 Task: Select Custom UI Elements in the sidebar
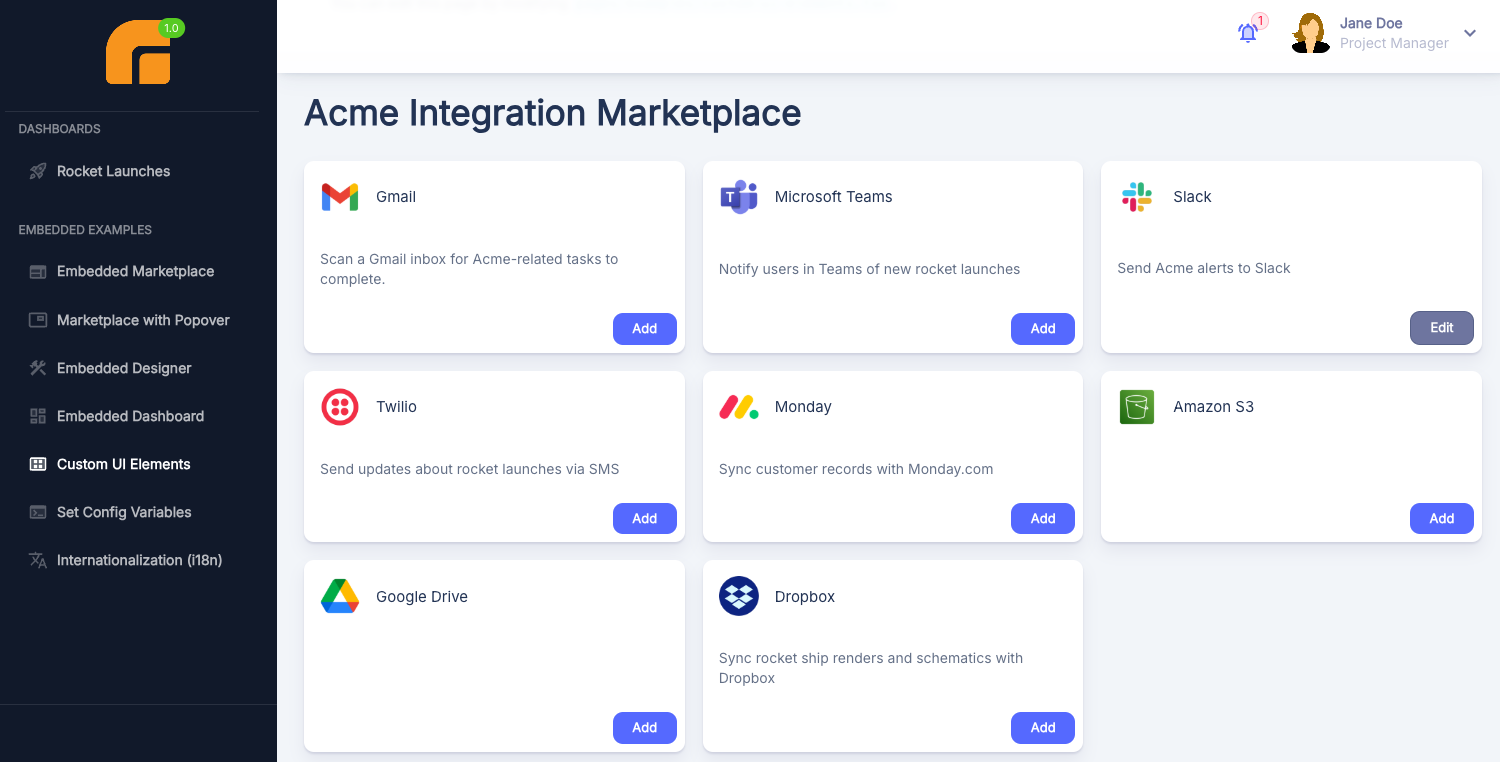[x=123, y=464]
